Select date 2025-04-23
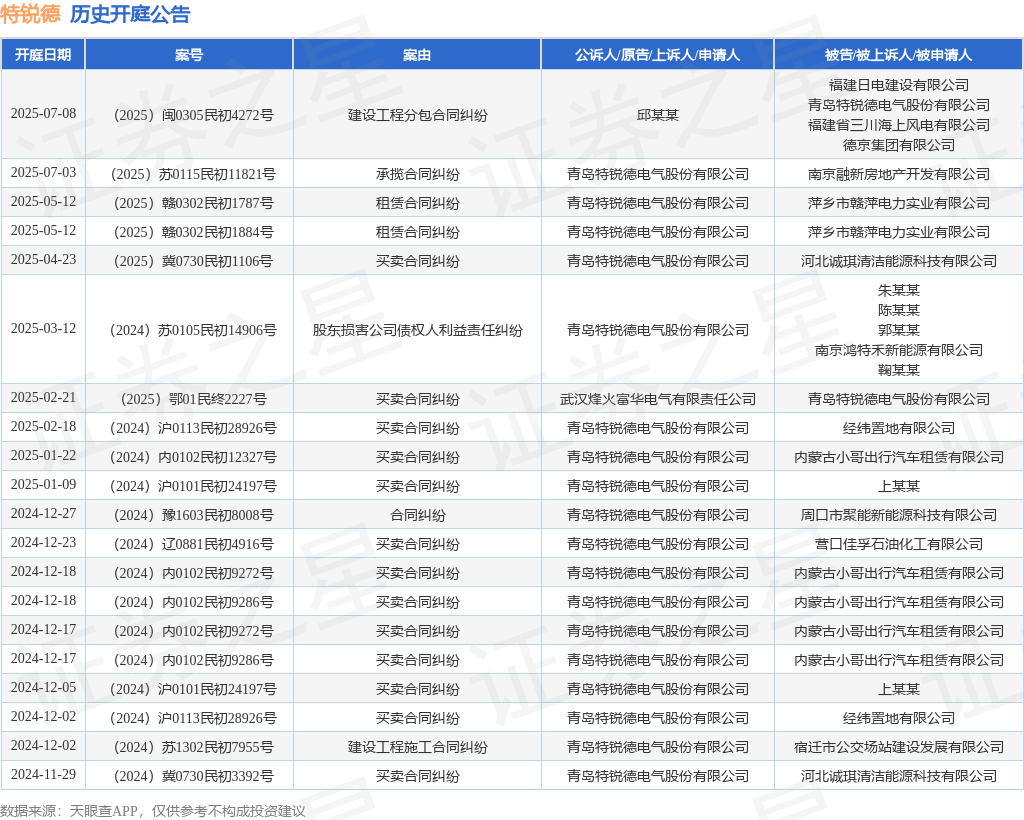Screen dimensions: 1024x820 (43, 260)
